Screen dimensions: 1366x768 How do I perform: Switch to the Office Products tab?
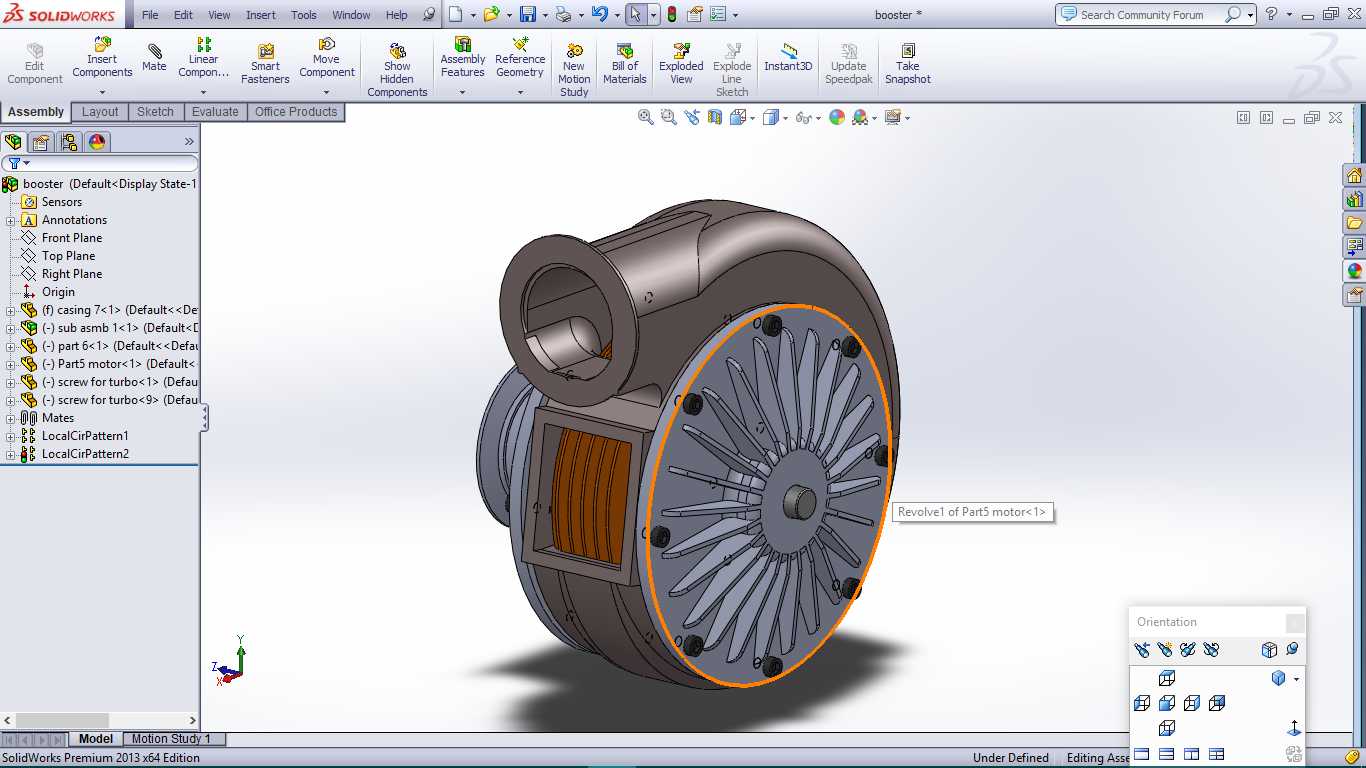click(296, 112)
